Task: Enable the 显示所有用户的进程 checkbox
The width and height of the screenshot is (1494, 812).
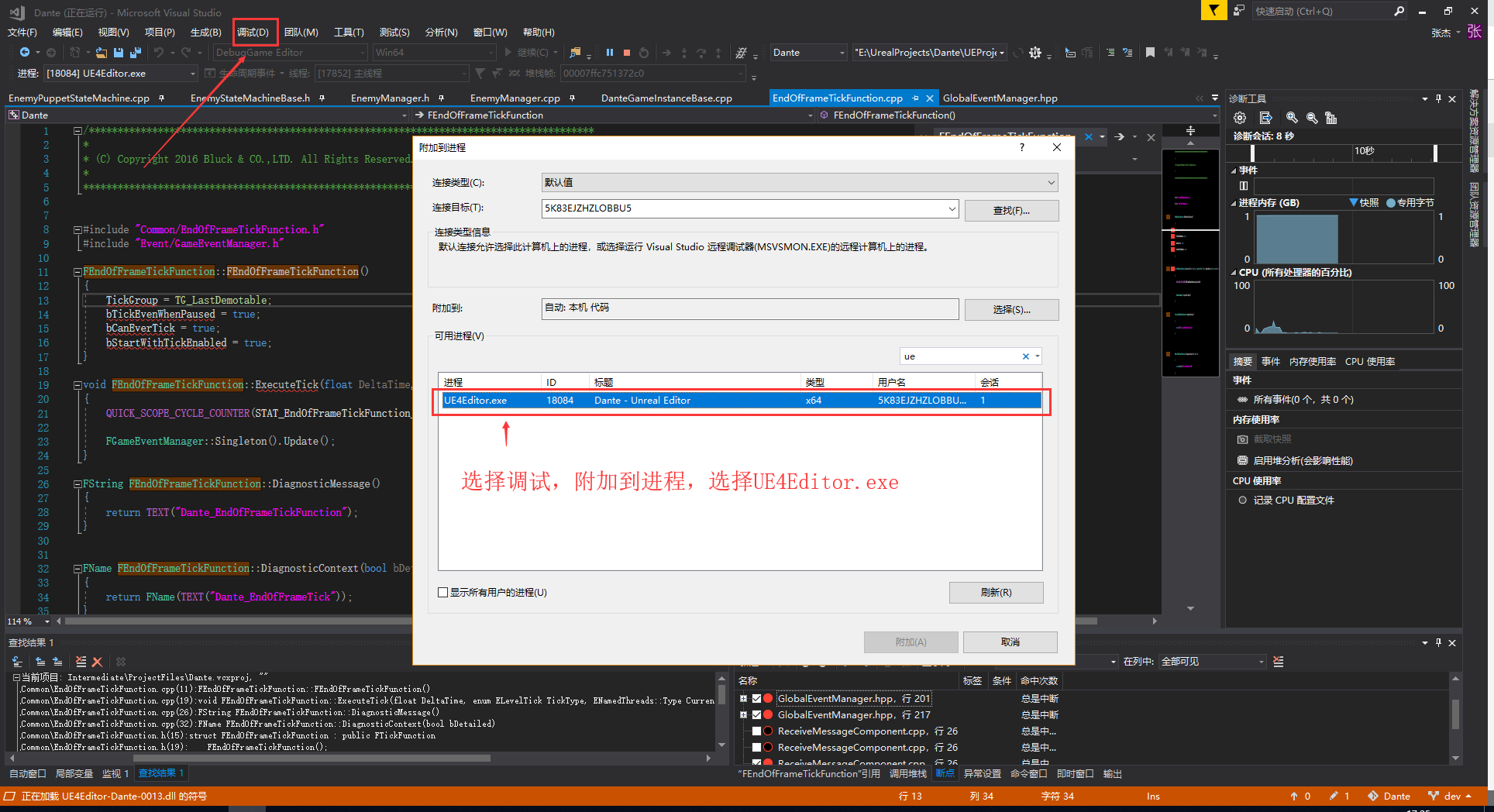Action: click(x=443, y=592)
